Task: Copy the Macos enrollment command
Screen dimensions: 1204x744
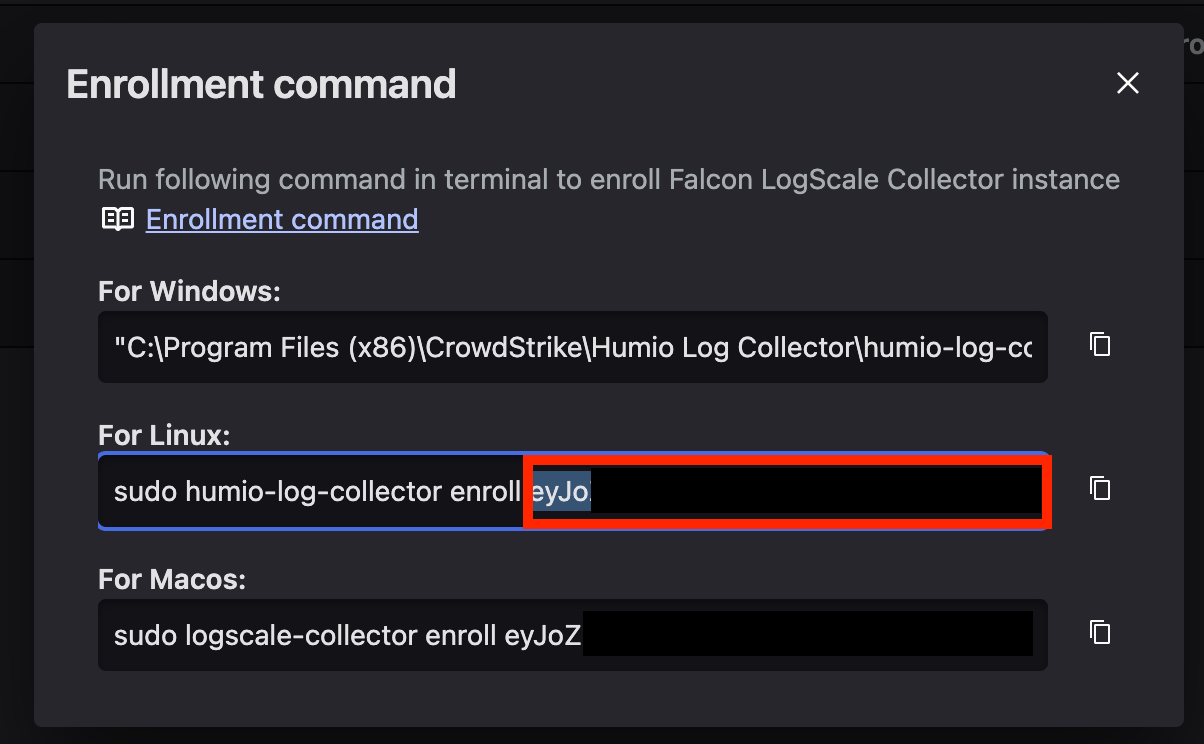Action: click(1100, 632)
